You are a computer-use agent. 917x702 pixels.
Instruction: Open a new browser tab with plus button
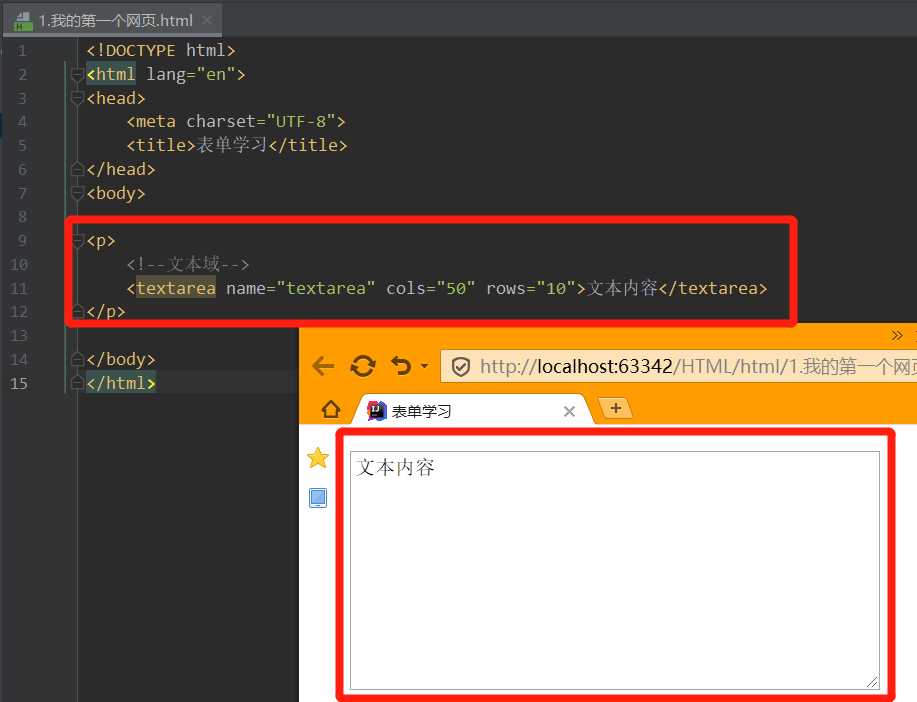pyautogui.click(x=616, y=408)
